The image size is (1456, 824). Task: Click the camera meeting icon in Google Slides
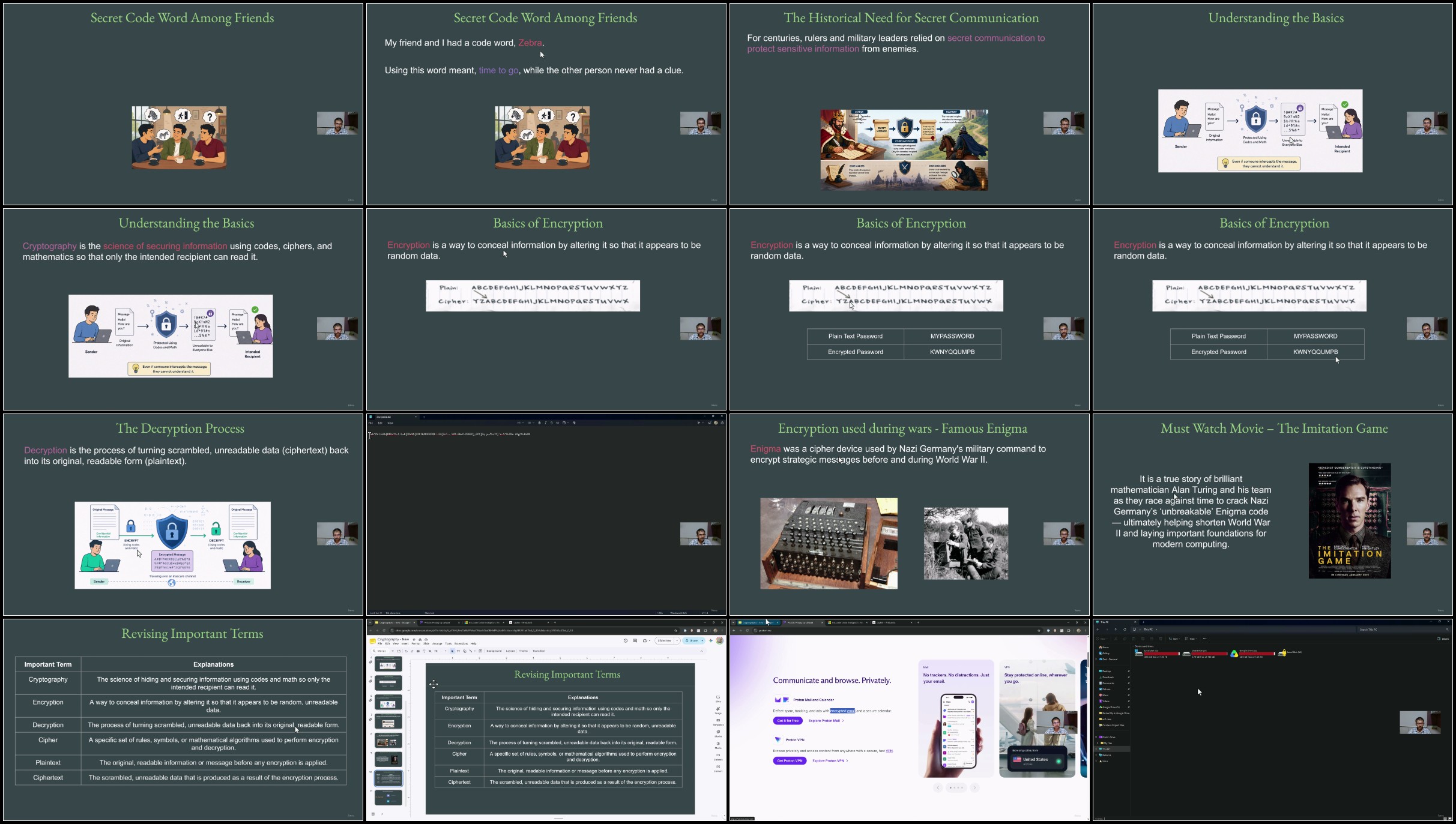pos(645,640)
